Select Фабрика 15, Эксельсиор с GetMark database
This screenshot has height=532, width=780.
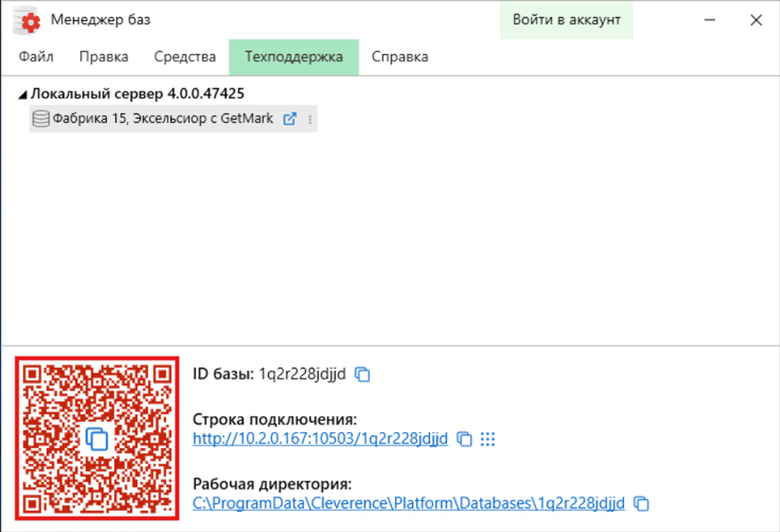tap(173, 118)
